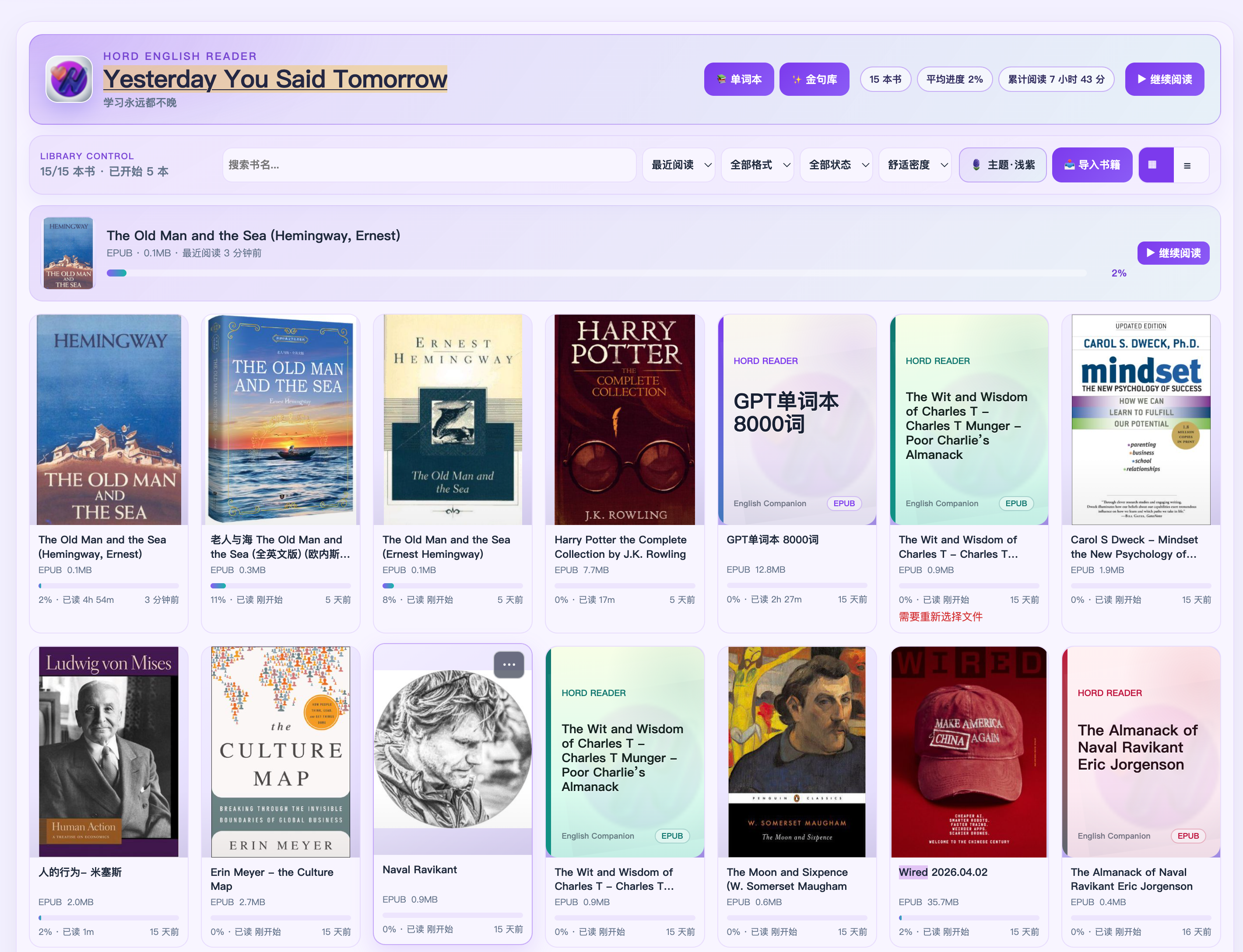Open the 舒适密度 density dropdown
Screen dimensions: 1243x952
click(915, 165)
